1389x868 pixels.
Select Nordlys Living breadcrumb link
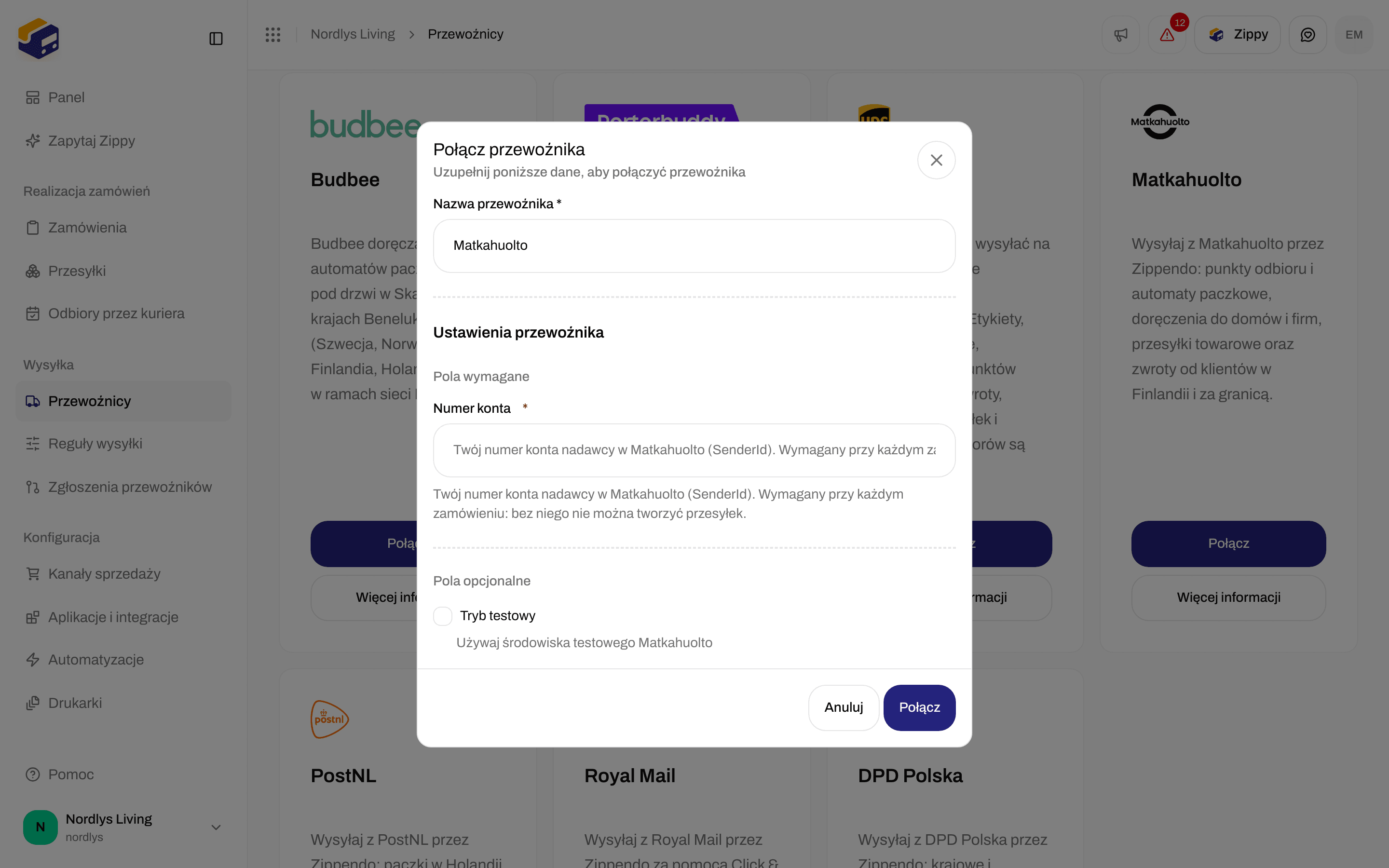click(353, 34)
